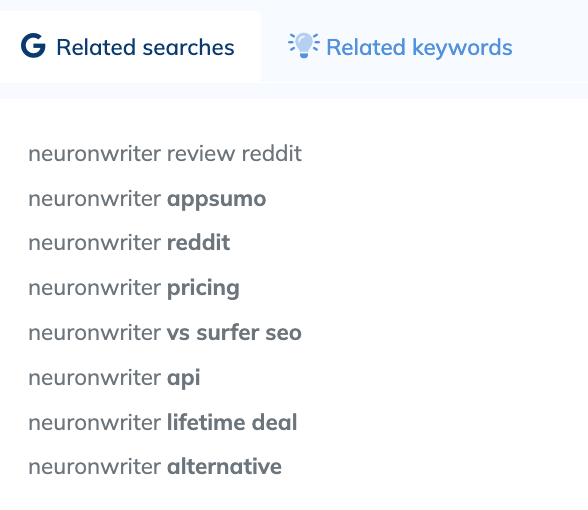This screenshot has height=510, width=588.
Task: Open the neuronwriter vs surfer seo search
Action: [x=165, y=333]
